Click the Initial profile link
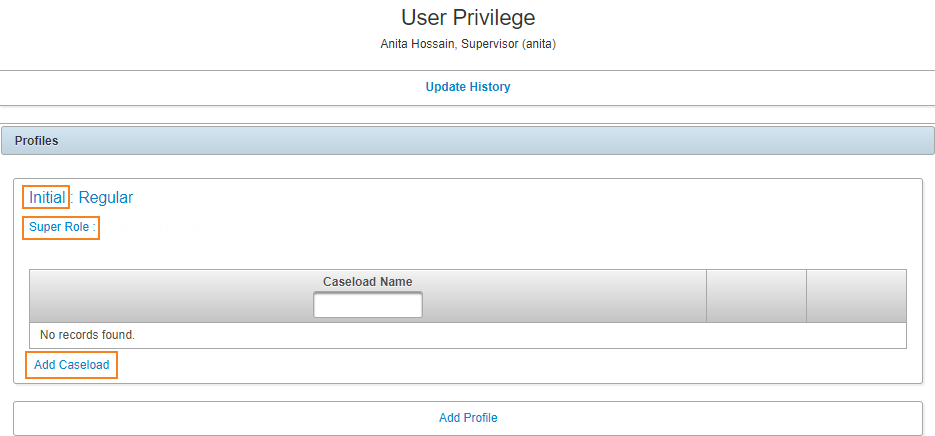The width and height of the screenshot is (935, 436). [47, 197]
